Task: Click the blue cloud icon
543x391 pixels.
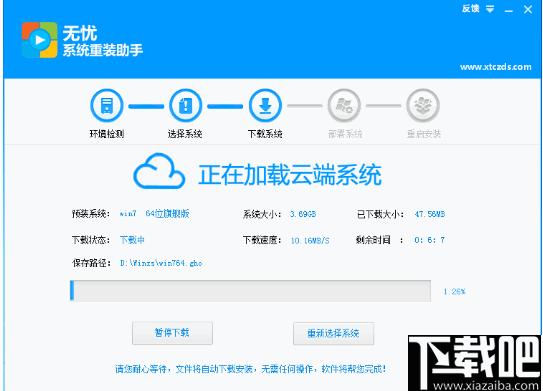Action: (159, 171)
